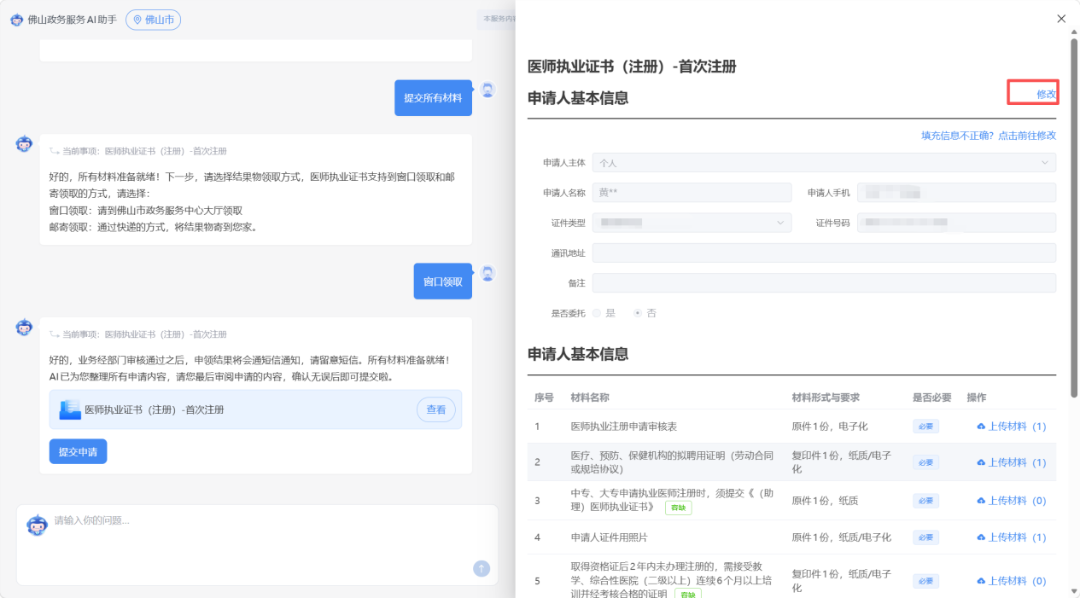The height and width of the screenshot is (598, 1080).
Task: Click the robot icon in chat input box
Action: click(x=37, y=525)
